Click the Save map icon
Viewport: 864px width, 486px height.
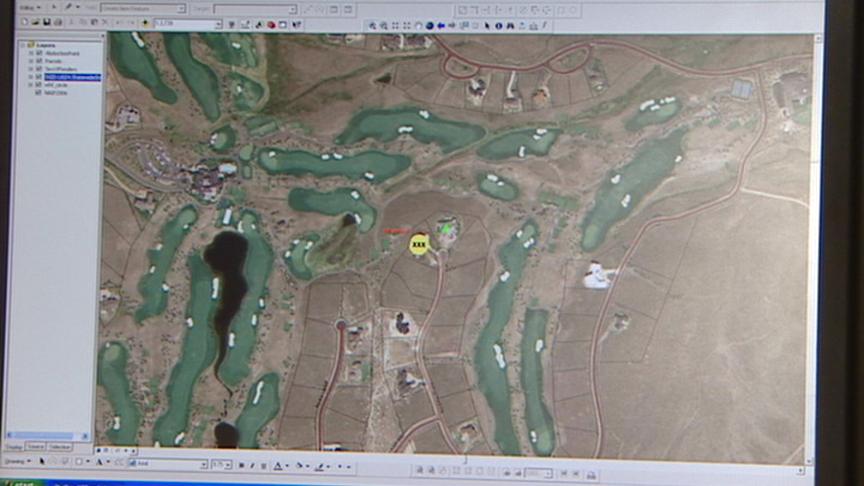tap(47, 22)
